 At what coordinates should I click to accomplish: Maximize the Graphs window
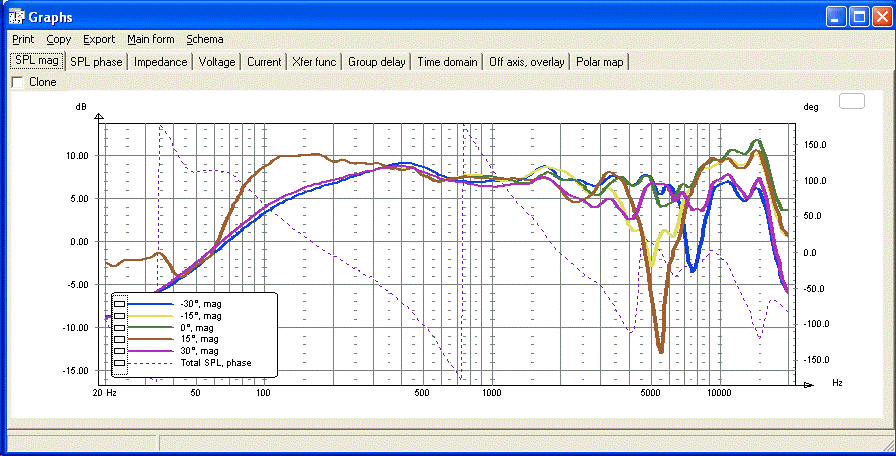tap(859, 17)
